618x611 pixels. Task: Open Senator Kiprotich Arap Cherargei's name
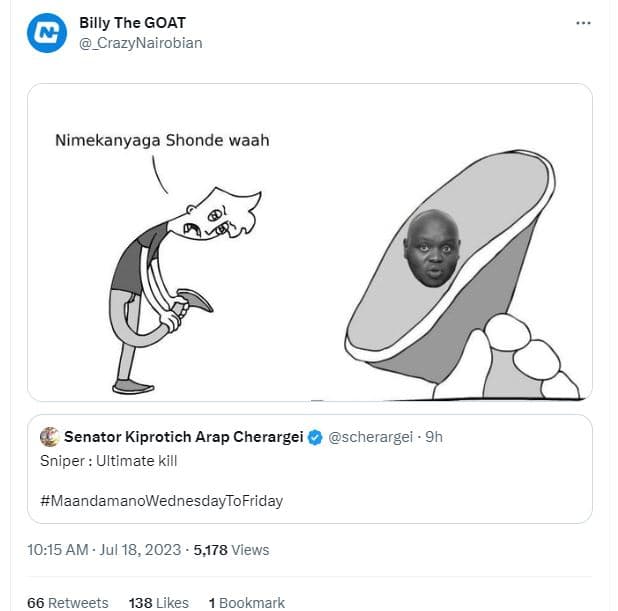coord(183,437)
